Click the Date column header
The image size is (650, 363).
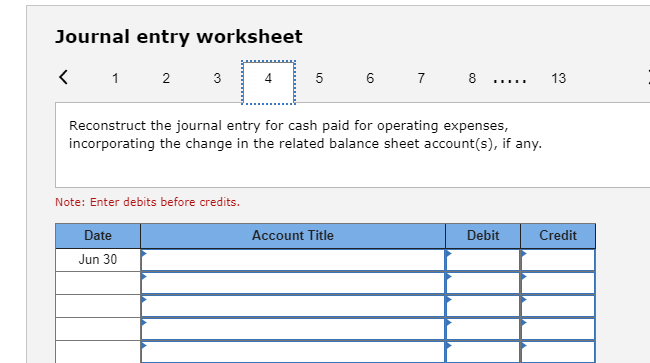pos(98,236)
